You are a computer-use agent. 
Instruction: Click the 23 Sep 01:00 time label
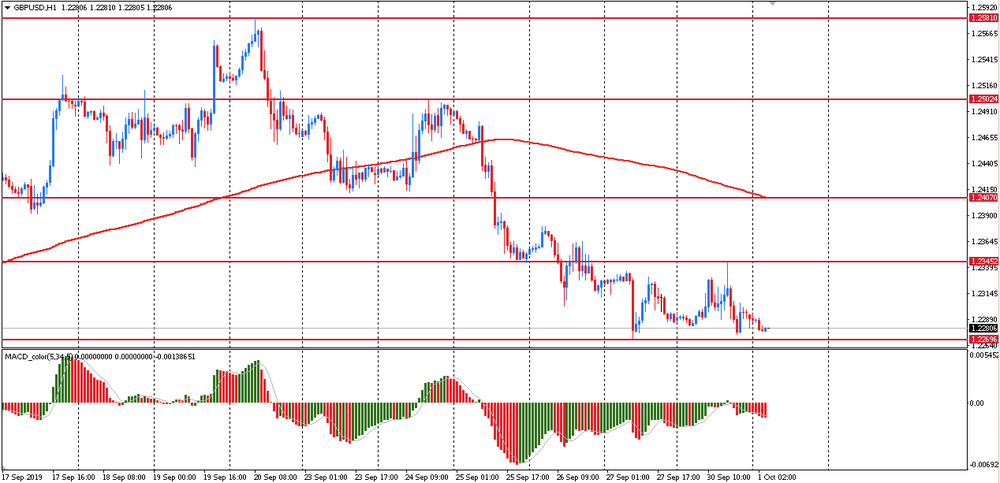(326, 477)
